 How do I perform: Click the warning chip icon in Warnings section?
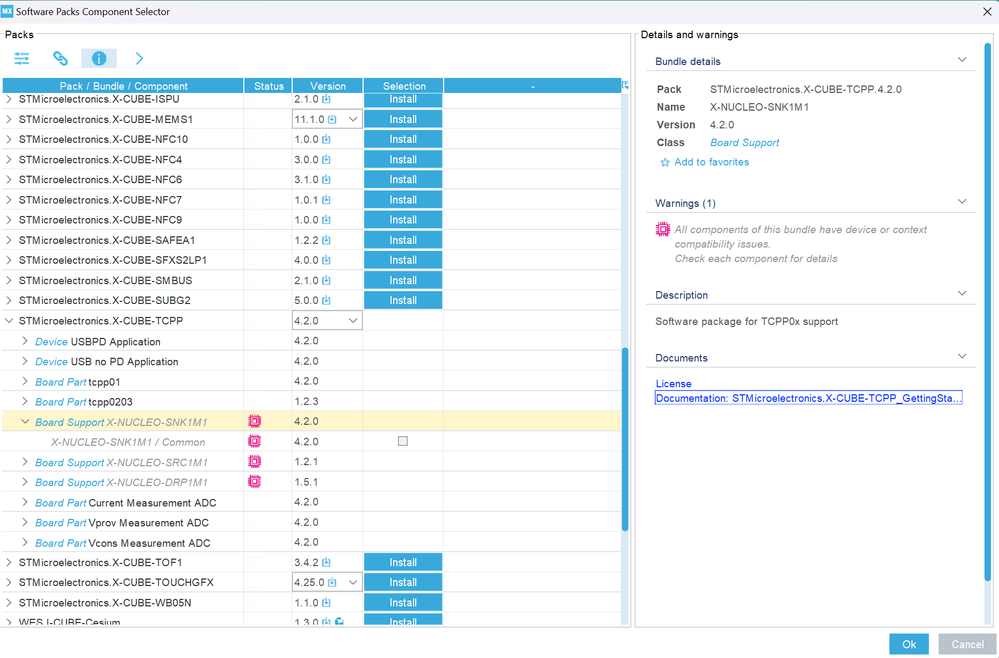tap(663, 229)
